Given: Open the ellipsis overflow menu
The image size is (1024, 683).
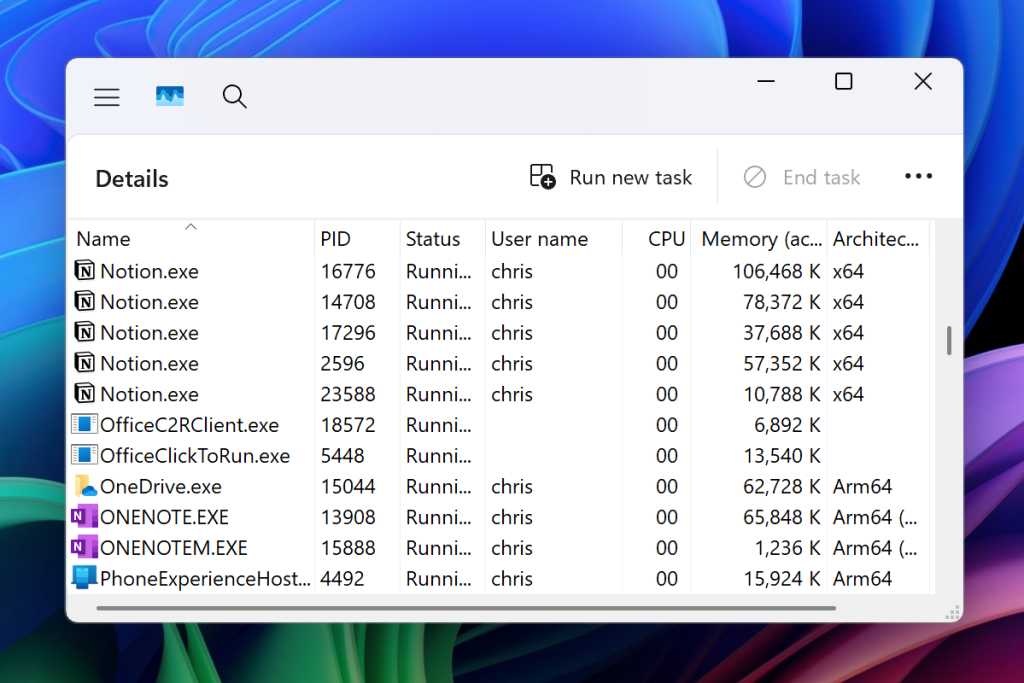Looking at the screenshot, I should (x=918, y=176).
